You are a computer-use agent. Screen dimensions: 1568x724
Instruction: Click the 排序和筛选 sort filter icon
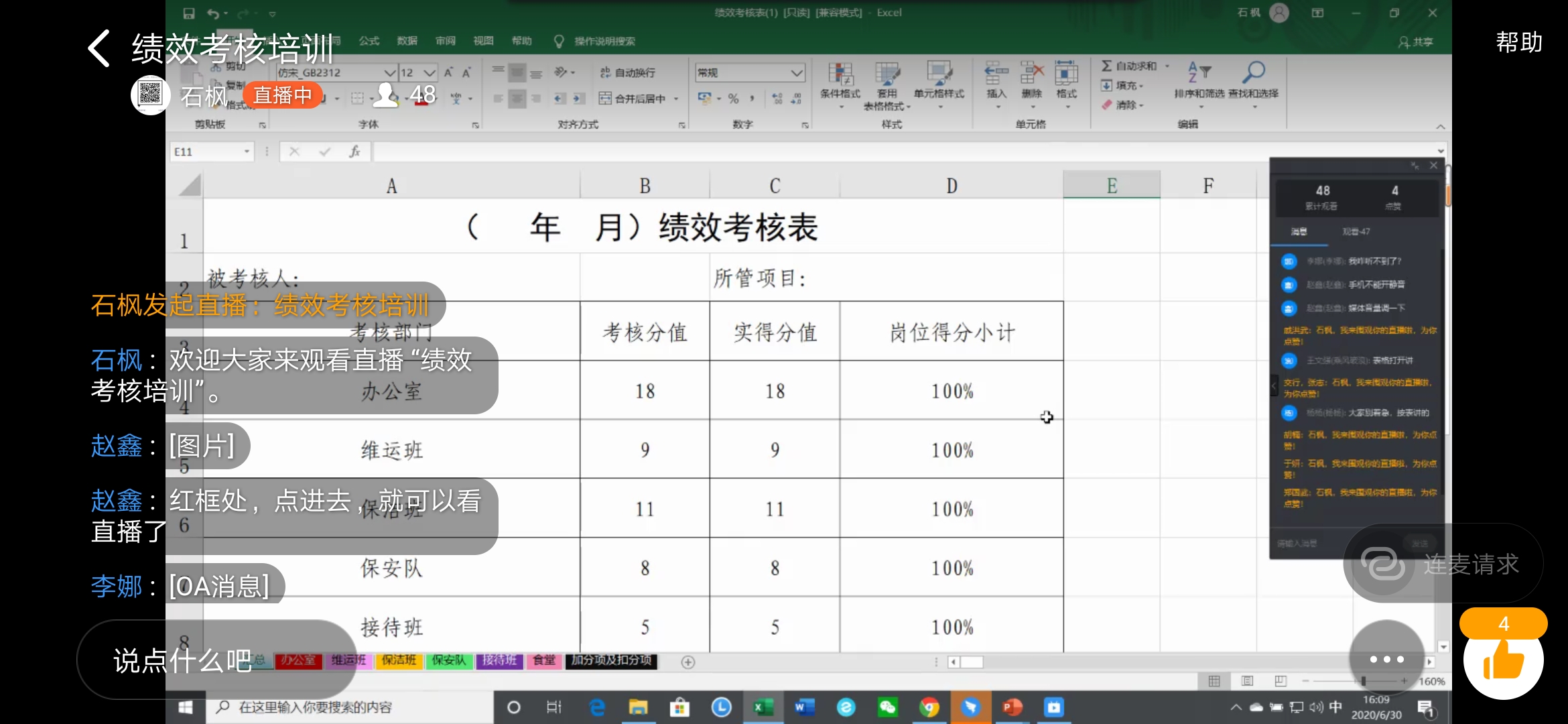tap(1199, 72)
